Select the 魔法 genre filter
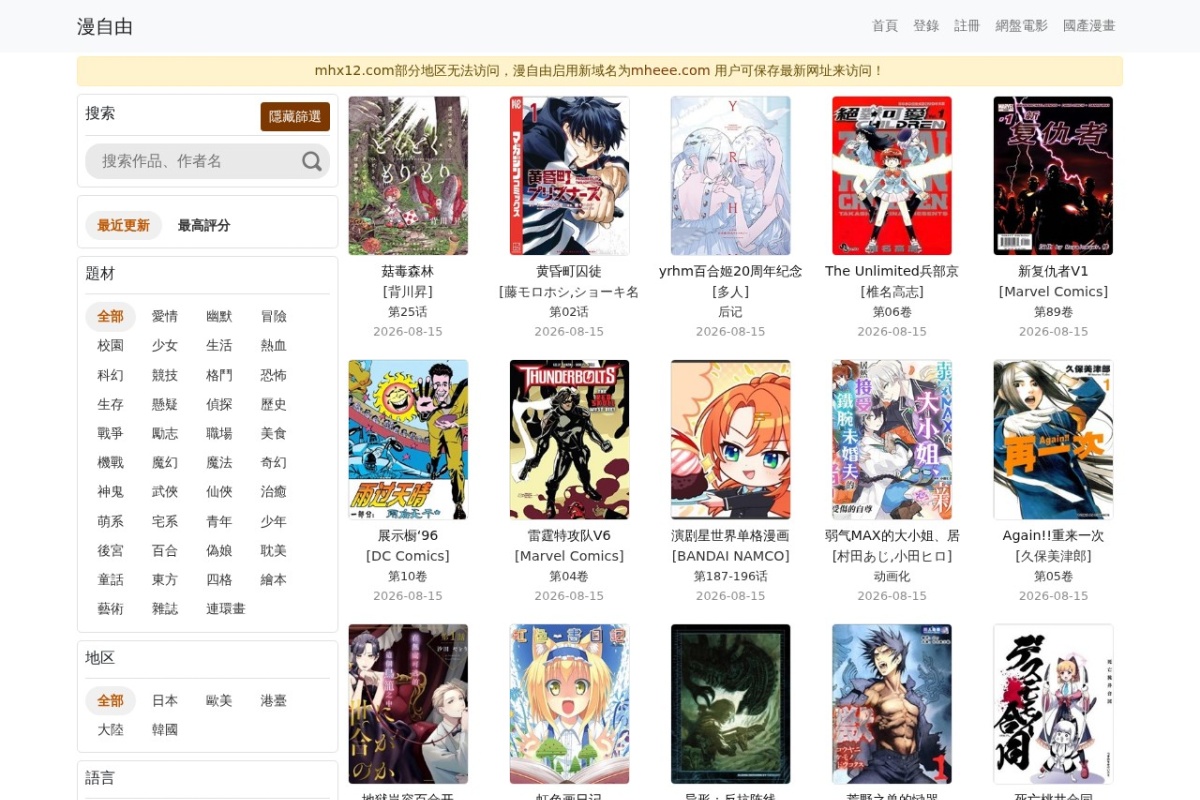 coord(219,462)
